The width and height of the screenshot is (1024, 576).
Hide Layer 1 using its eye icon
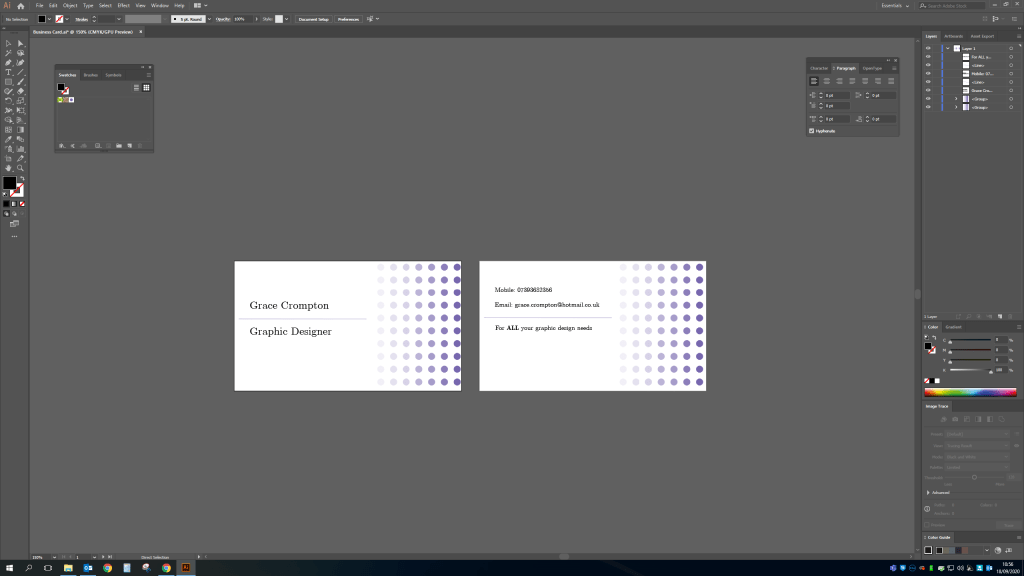click(928, 48)
